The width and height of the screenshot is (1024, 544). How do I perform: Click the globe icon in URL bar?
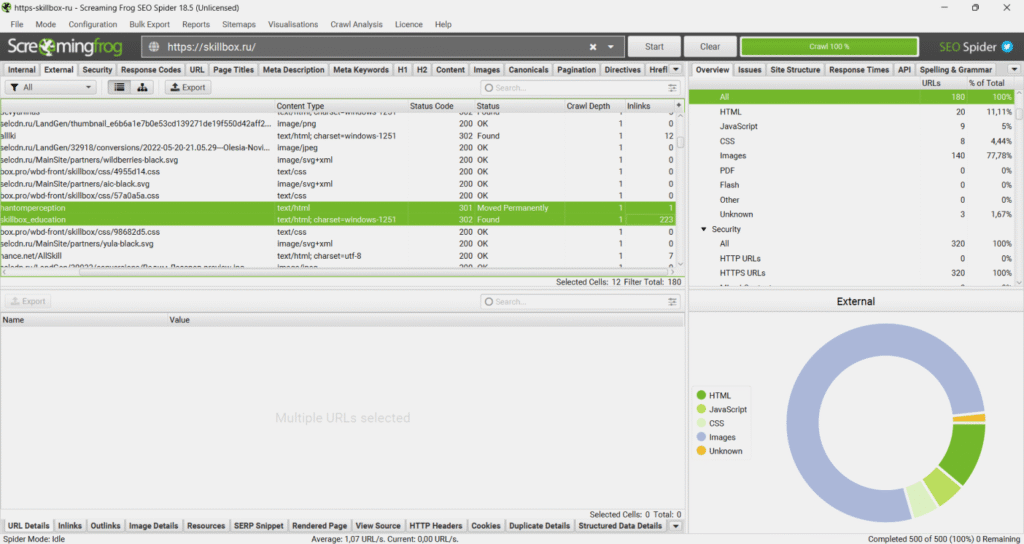click(153, 47)
